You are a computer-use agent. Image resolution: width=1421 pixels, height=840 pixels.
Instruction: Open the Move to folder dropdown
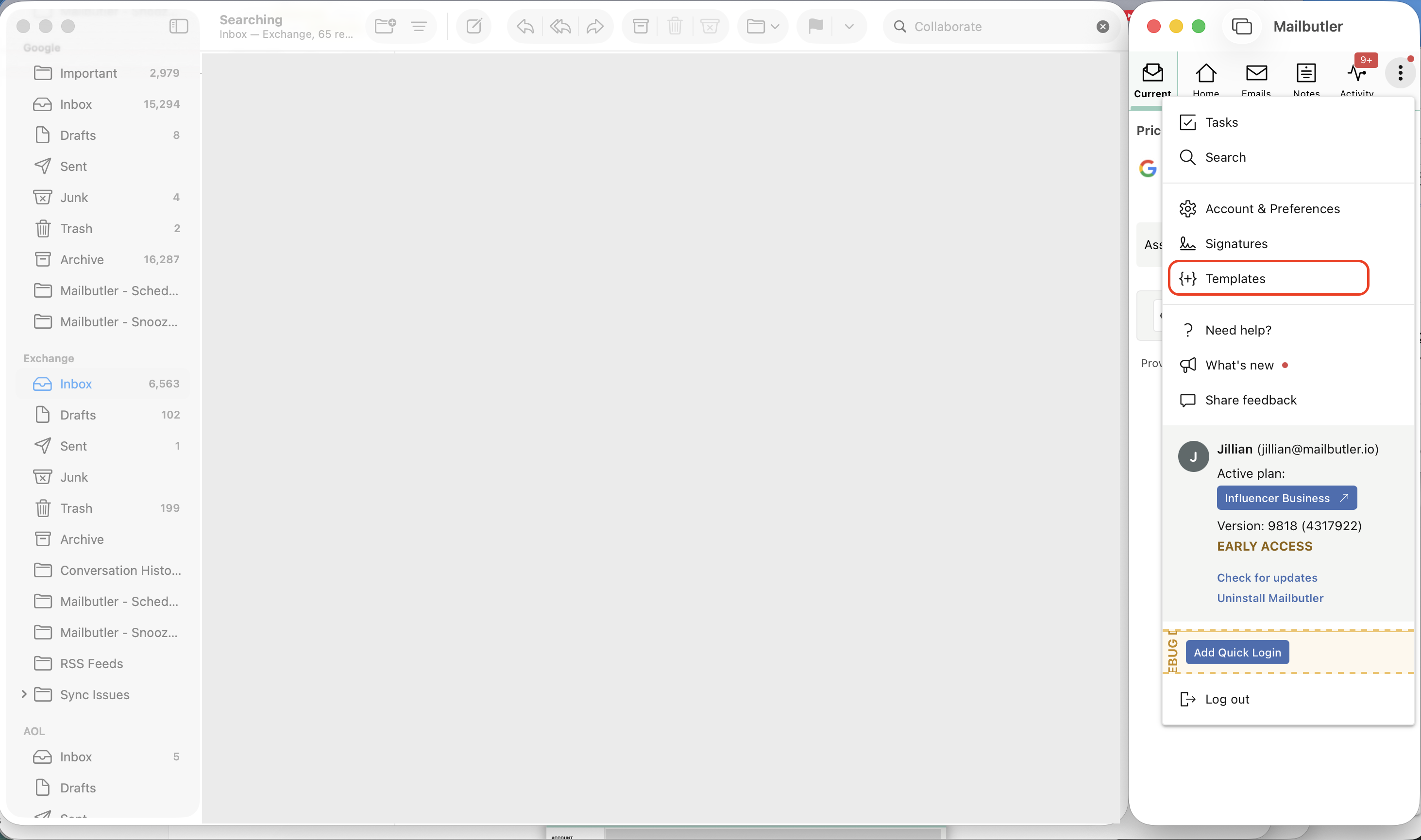(762, 26)
